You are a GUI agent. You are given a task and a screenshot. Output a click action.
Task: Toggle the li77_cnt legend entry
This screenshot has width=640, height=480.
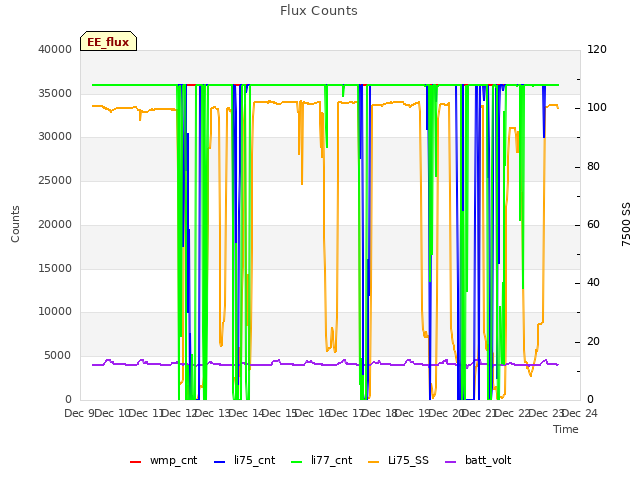(321, 460)
